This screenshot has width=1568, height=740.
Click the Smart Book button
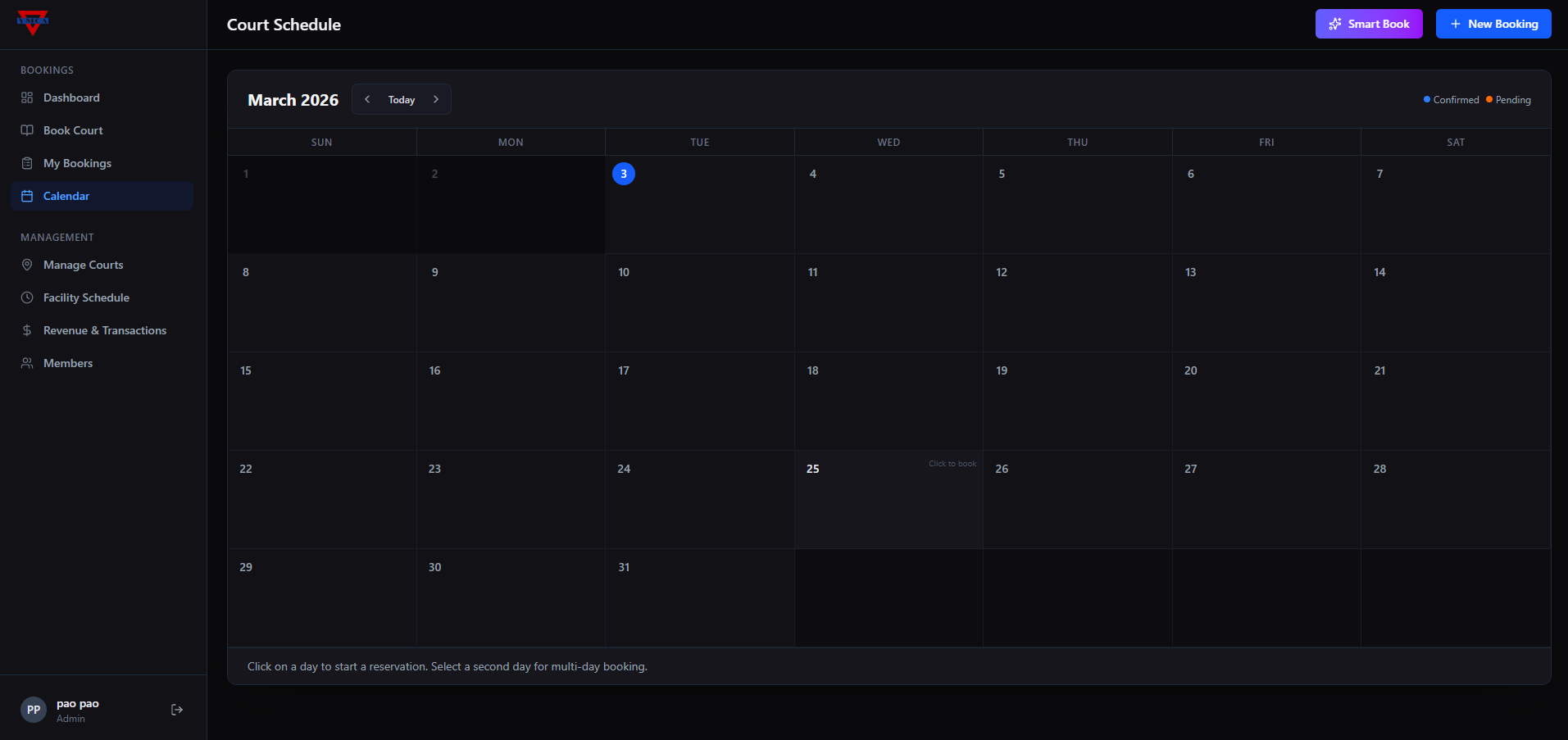pyautogui.click(x=1369, y=24)
